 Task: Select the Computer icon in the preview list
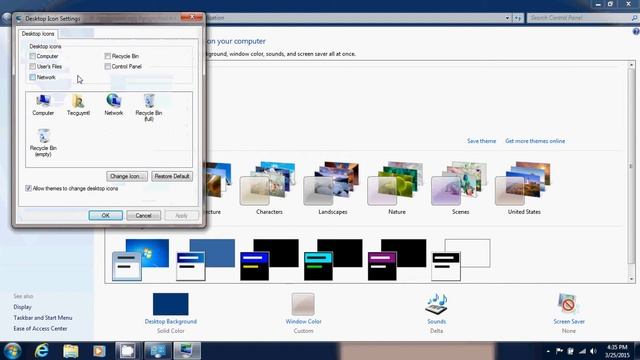coord(43,104)
